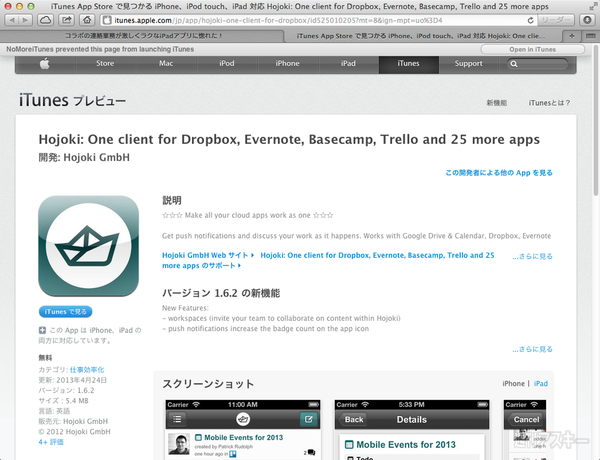Open Mac in Apple navigation bar
Image resolution: width=600 pixels, height=460 pixels.
click(x=166, y=64)
